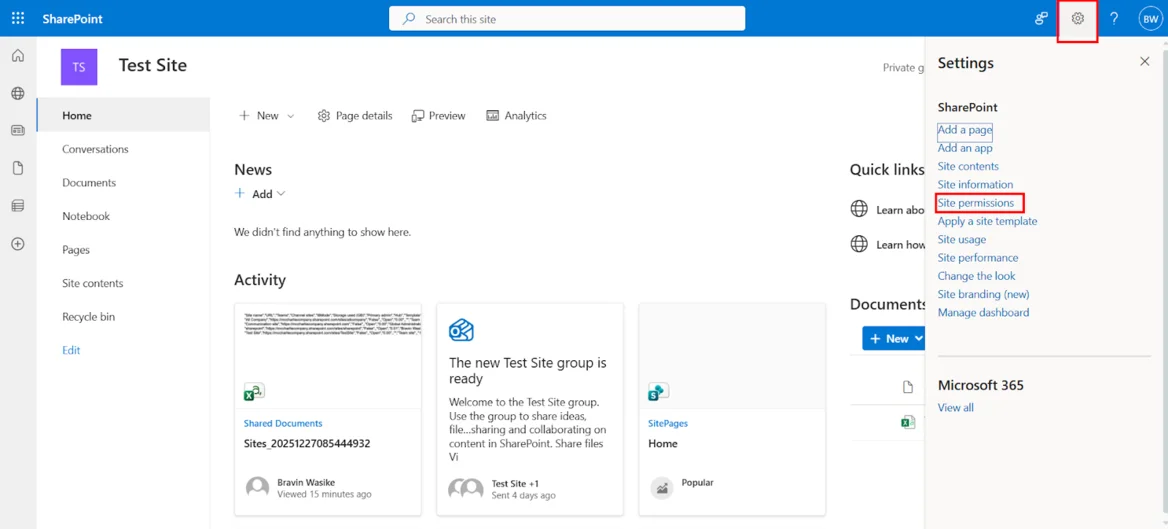The image size is (1168, 529).
Task: Click the Home page title on the SitePages card
Action: (x=663, y=443)
